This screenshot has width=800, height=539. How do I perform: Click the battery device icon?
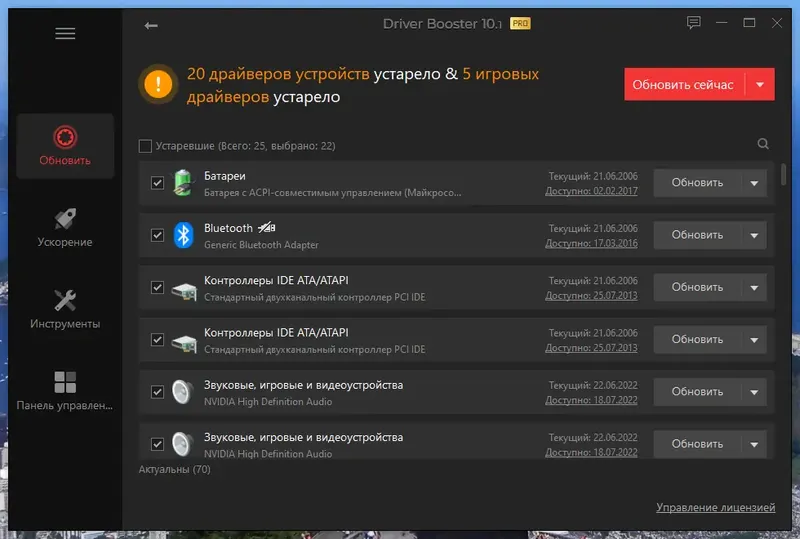[183, 183]
